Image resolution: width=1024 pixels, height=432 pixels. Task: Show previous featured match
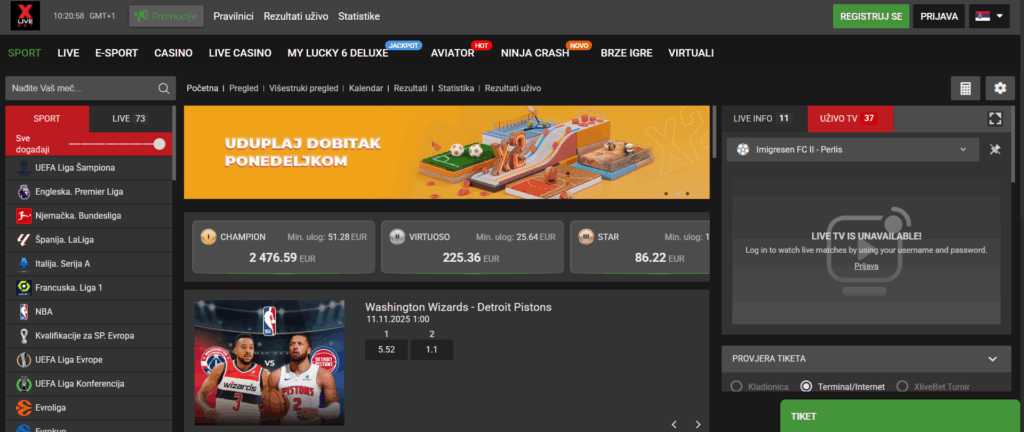(x=675, y=424)
